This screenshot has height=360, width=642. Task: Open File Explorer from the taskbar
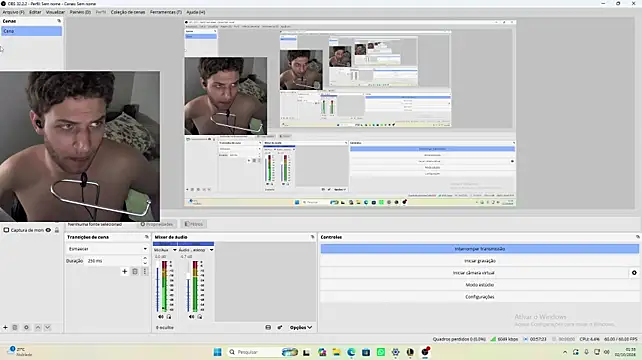(337, 352)
